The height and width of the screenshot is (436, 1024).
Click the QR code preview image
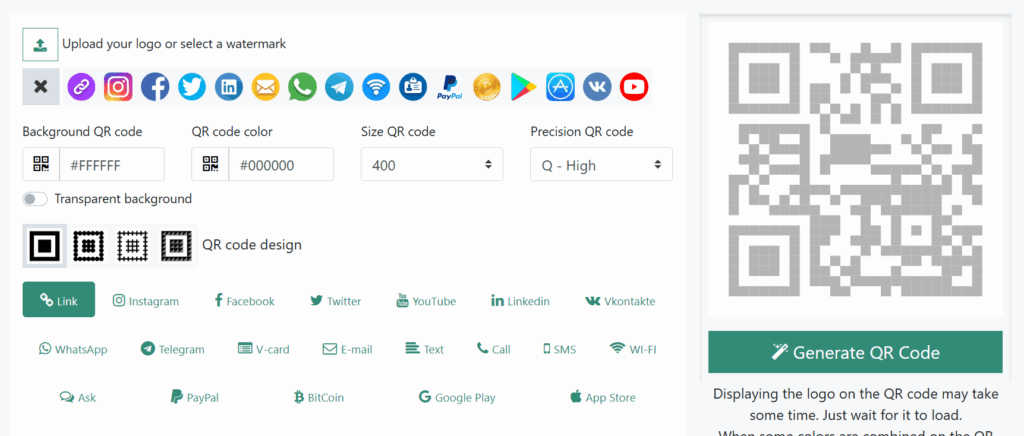coord(856,170)
